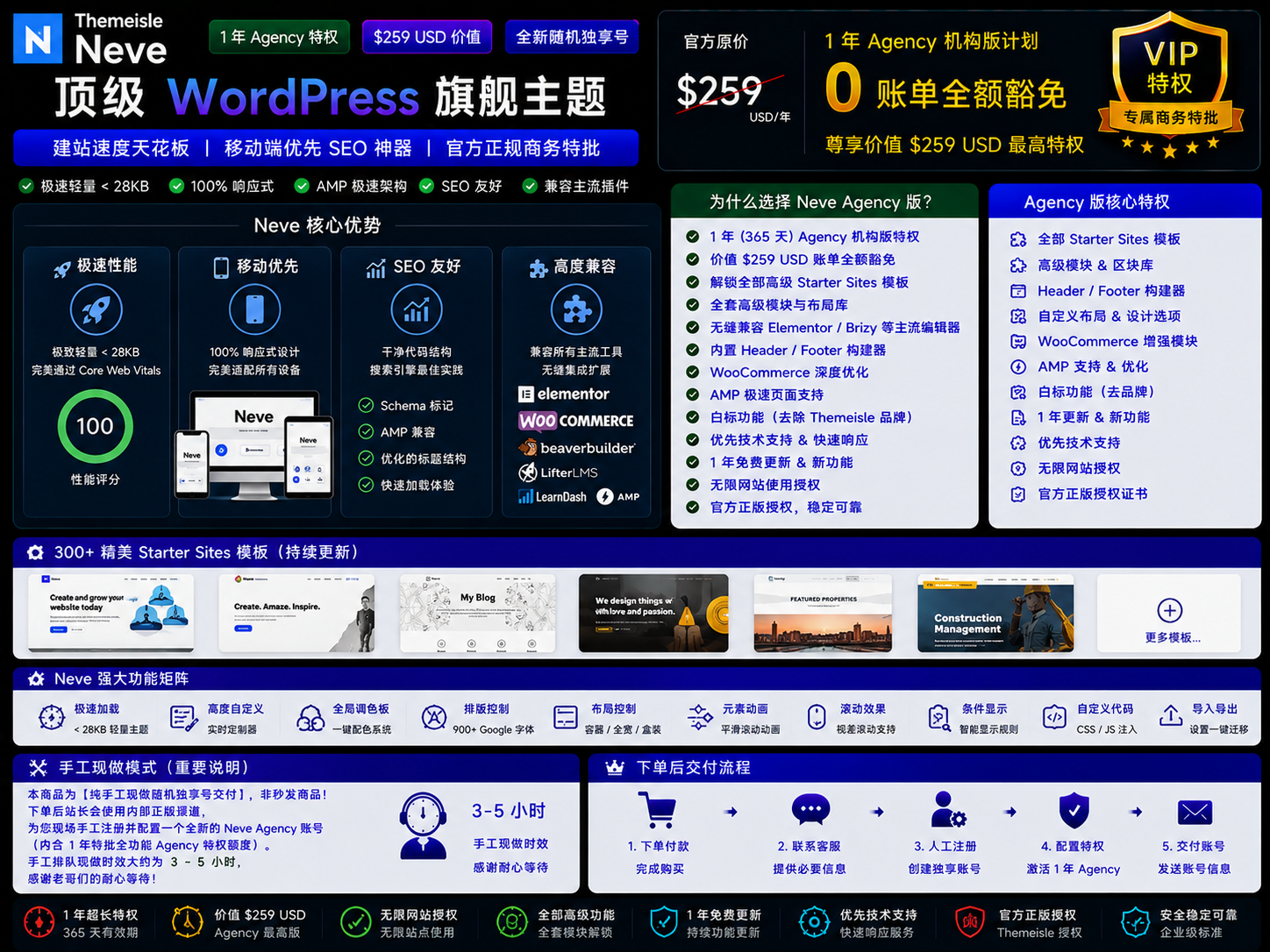Open the Featured Properties template thumbnail
1270x952 pixels.
[x=823, y=614]
